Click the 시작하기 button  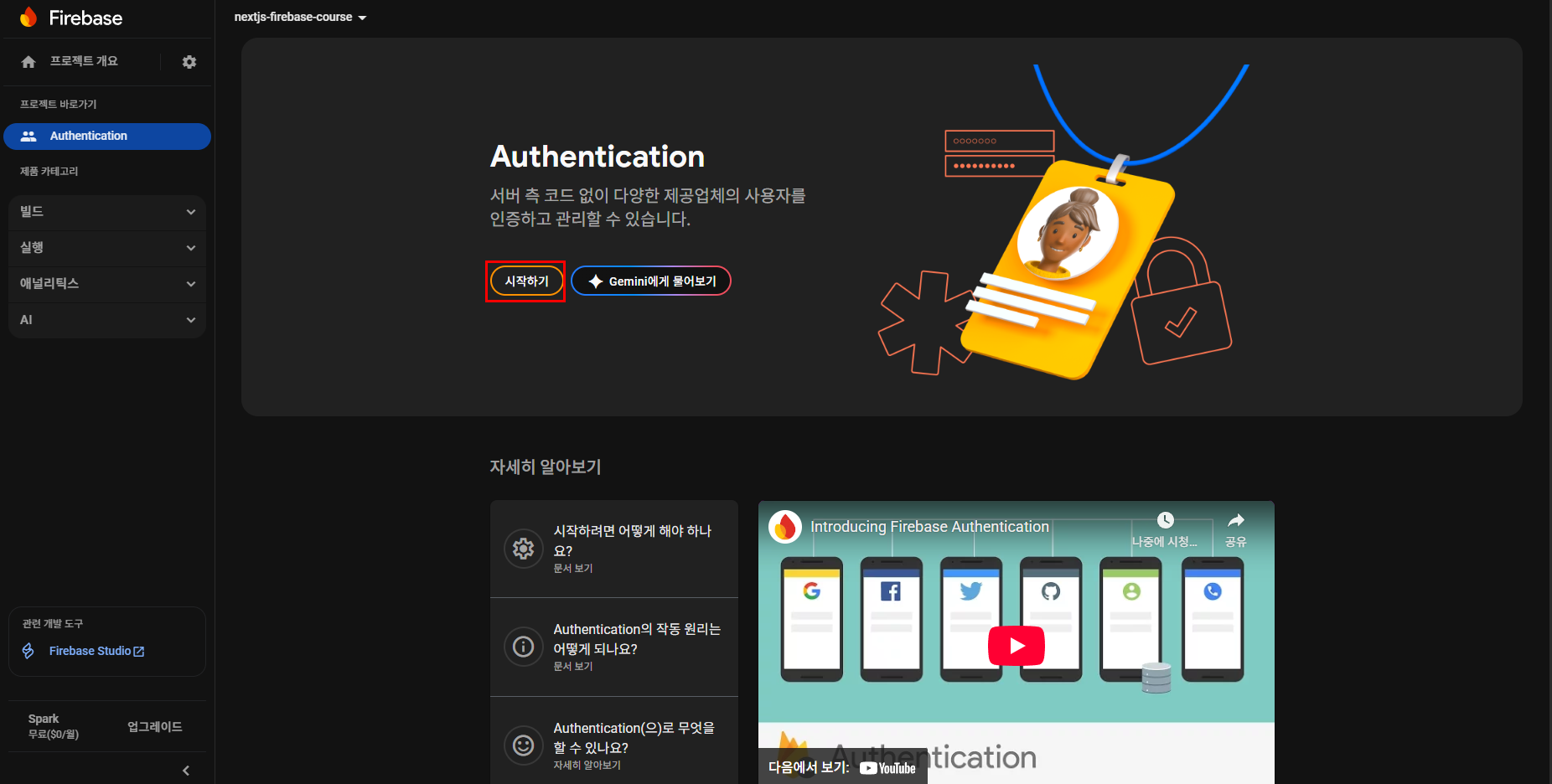[x=526, y=281]
